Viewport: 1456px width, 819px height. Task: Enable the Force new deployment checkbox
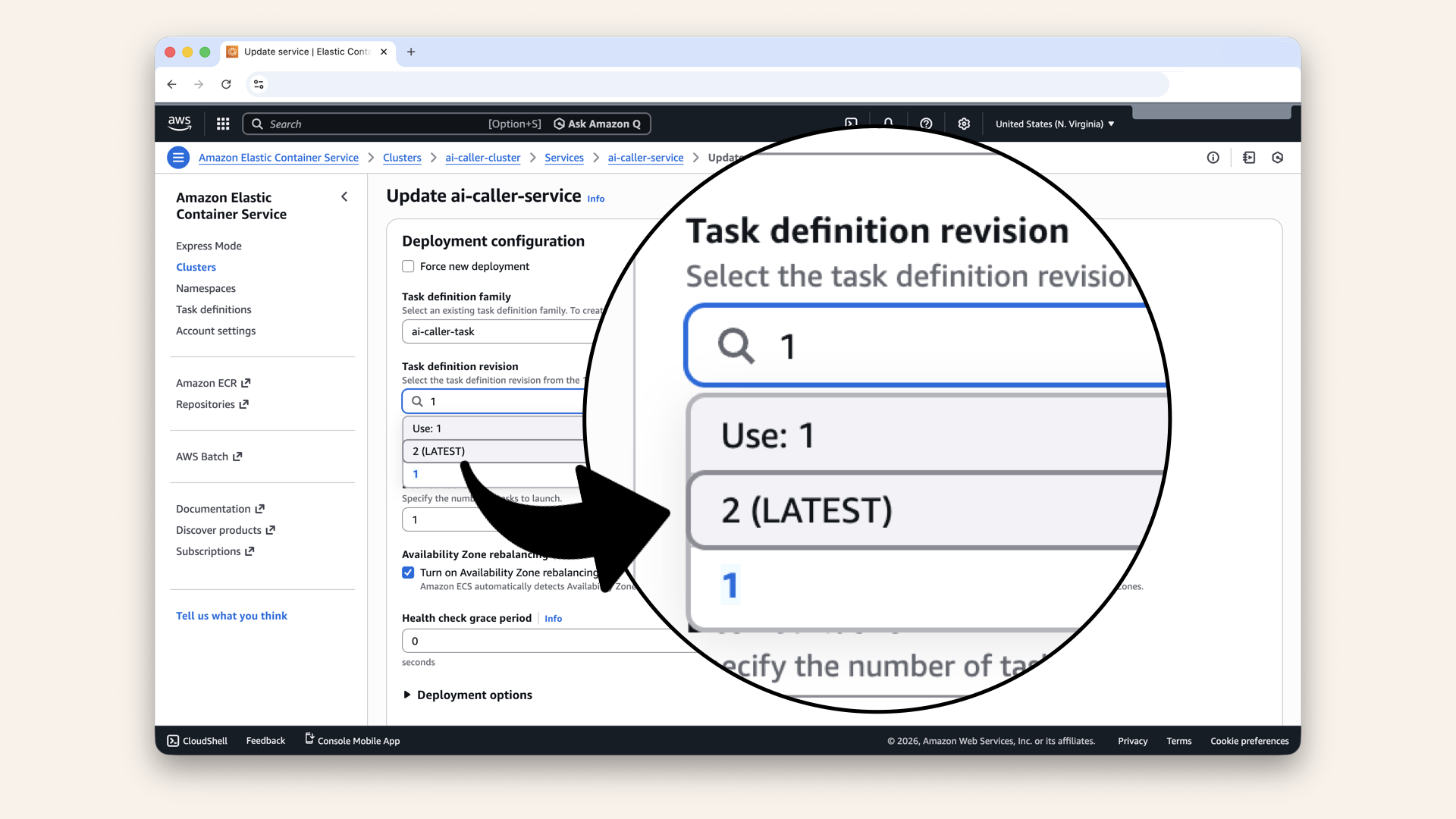point(408,266)
